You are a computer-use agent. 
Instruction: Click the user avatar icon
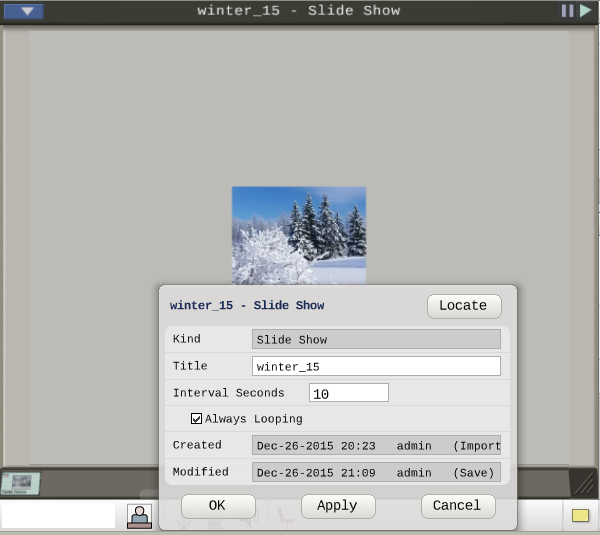click(139, 516)
